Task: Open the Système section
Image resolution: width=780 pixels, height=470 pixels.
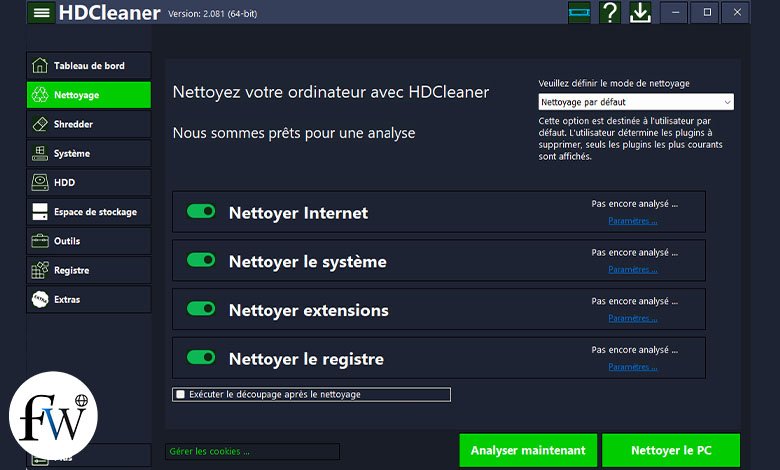Action: click(89, 153)
